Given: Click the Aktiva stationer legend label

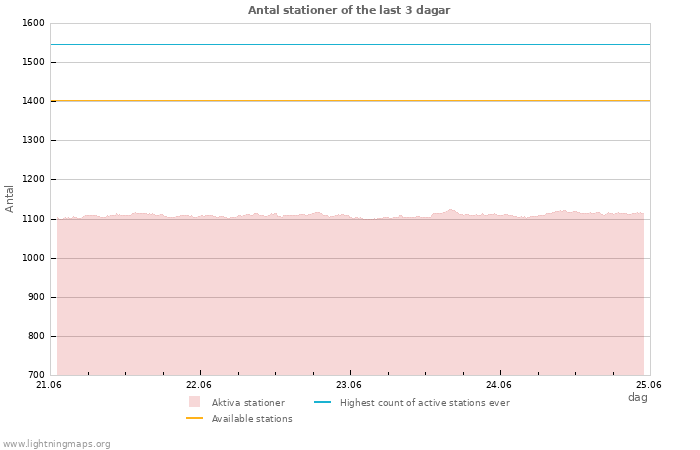Looking at the screenshot, I should pyautogui.click(x=248, y=403).
